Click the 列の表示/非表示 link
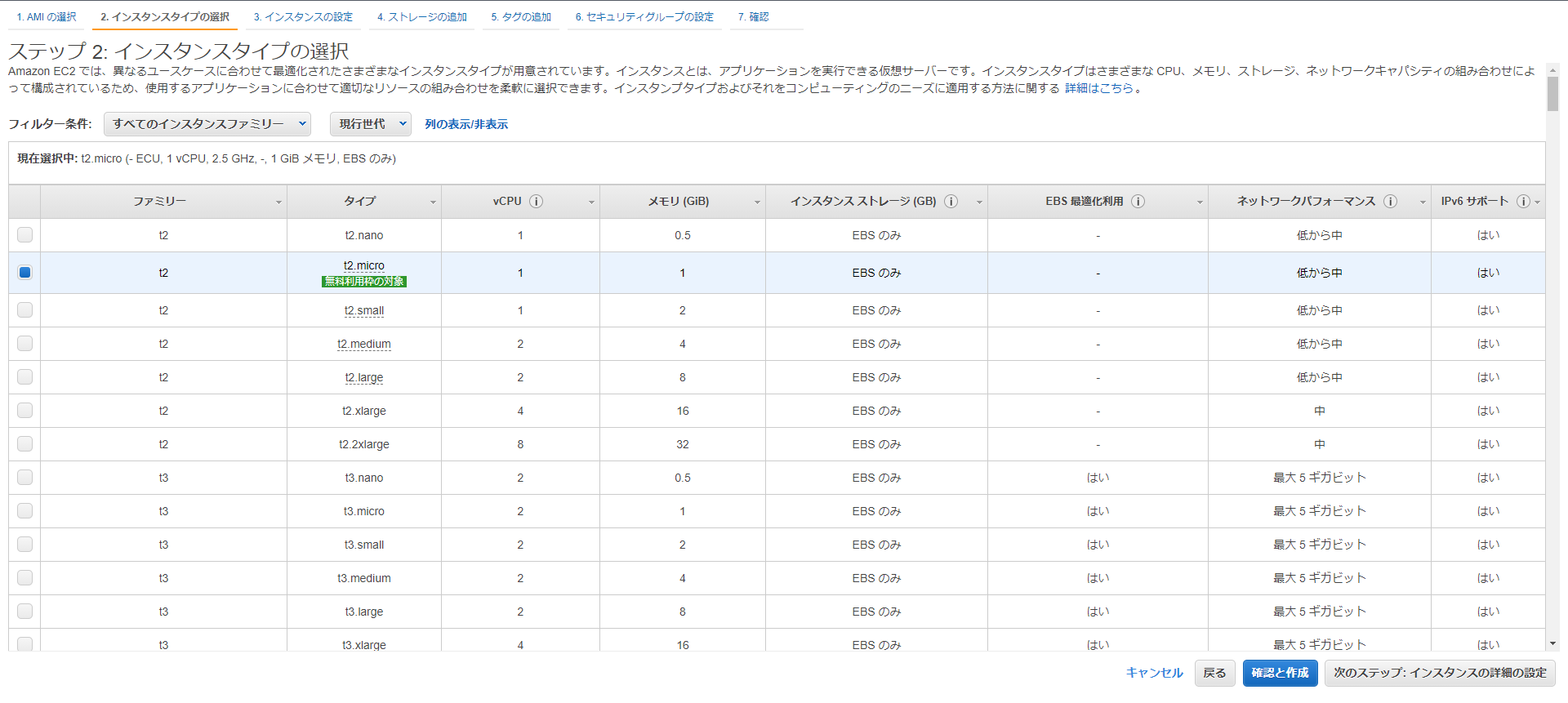This screenshot has height=703, width=1568. coord(466,124)
